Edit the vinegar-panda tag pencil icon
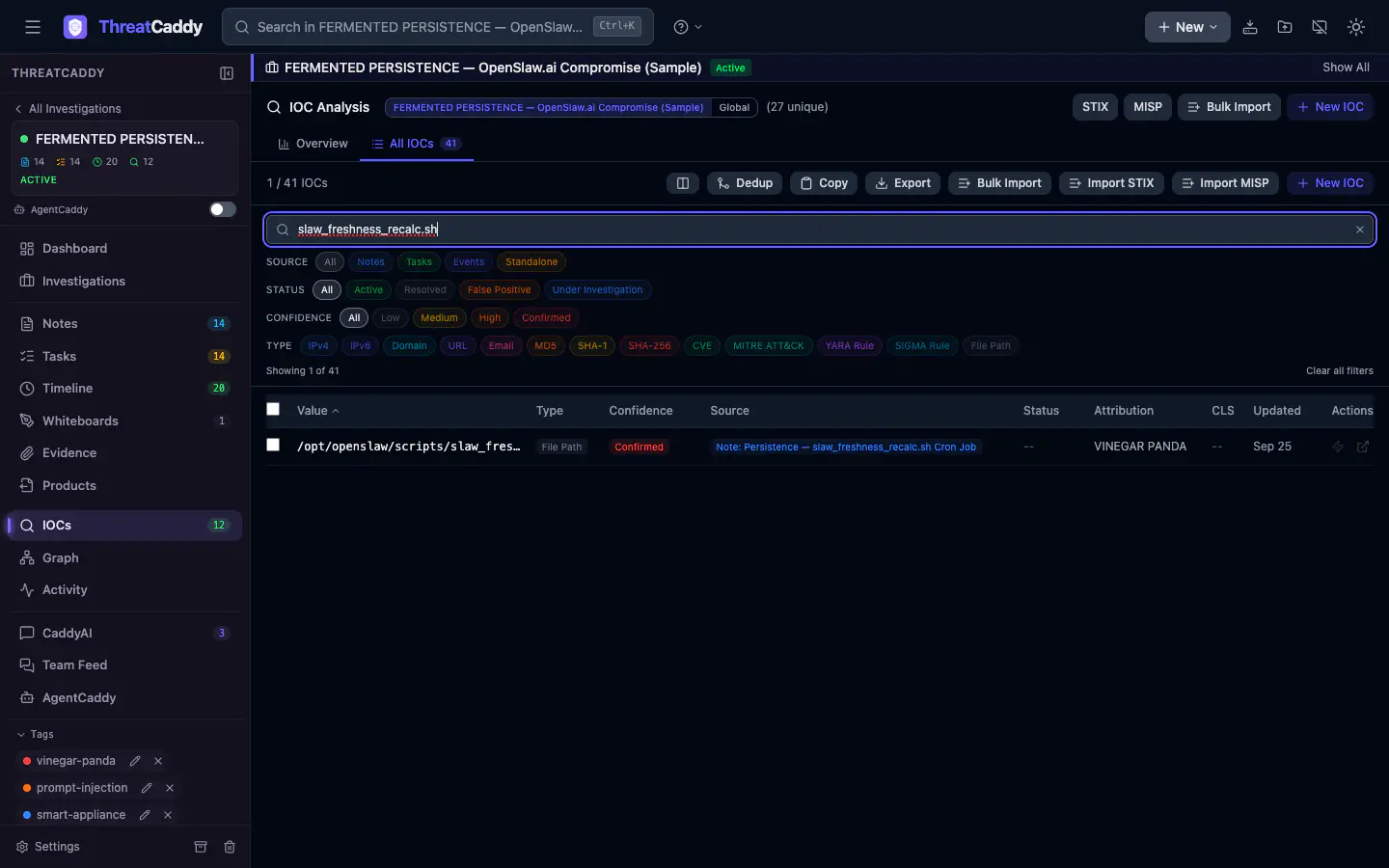Screen dimensions: 1389x868 coord(135,761)
